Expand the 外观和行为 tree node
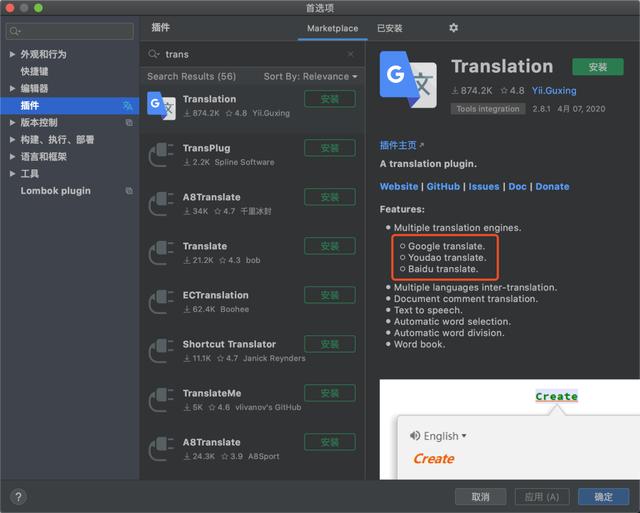 (12, 54)
